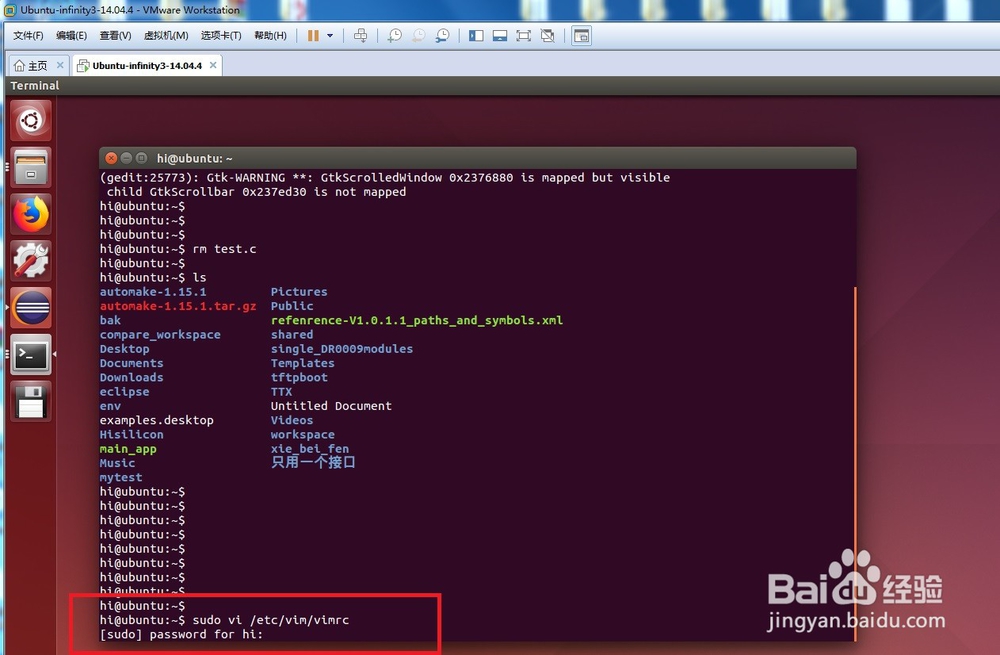Close the Ubuntu-infinity3-14.04.4 tab
The width and height of the screenshot is (1000, 655).
pyautogui.click(x=213, y=65)
